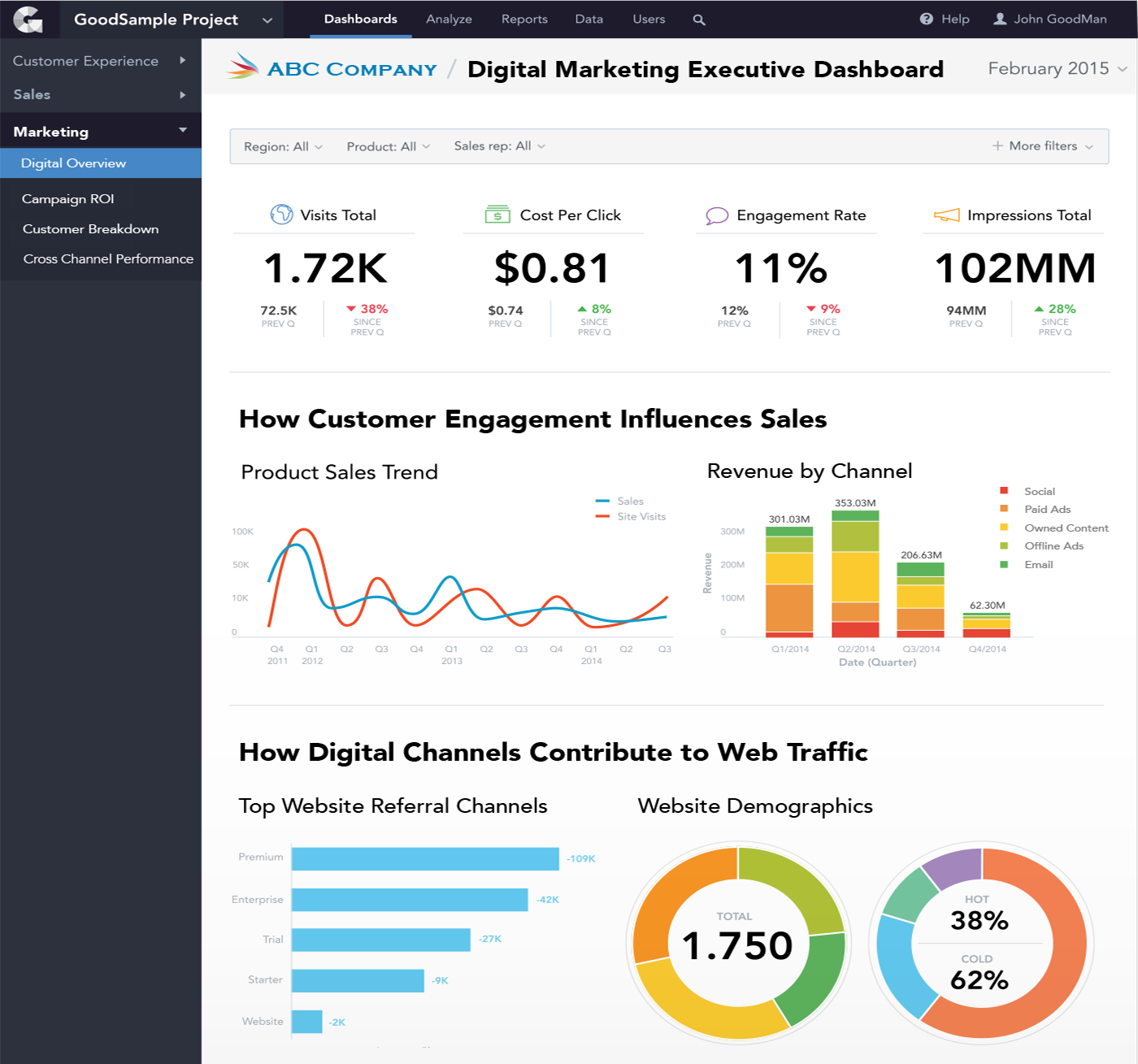Click the Help question mark icon
The image size is (1138, 1064).
[x=926, y=19]
